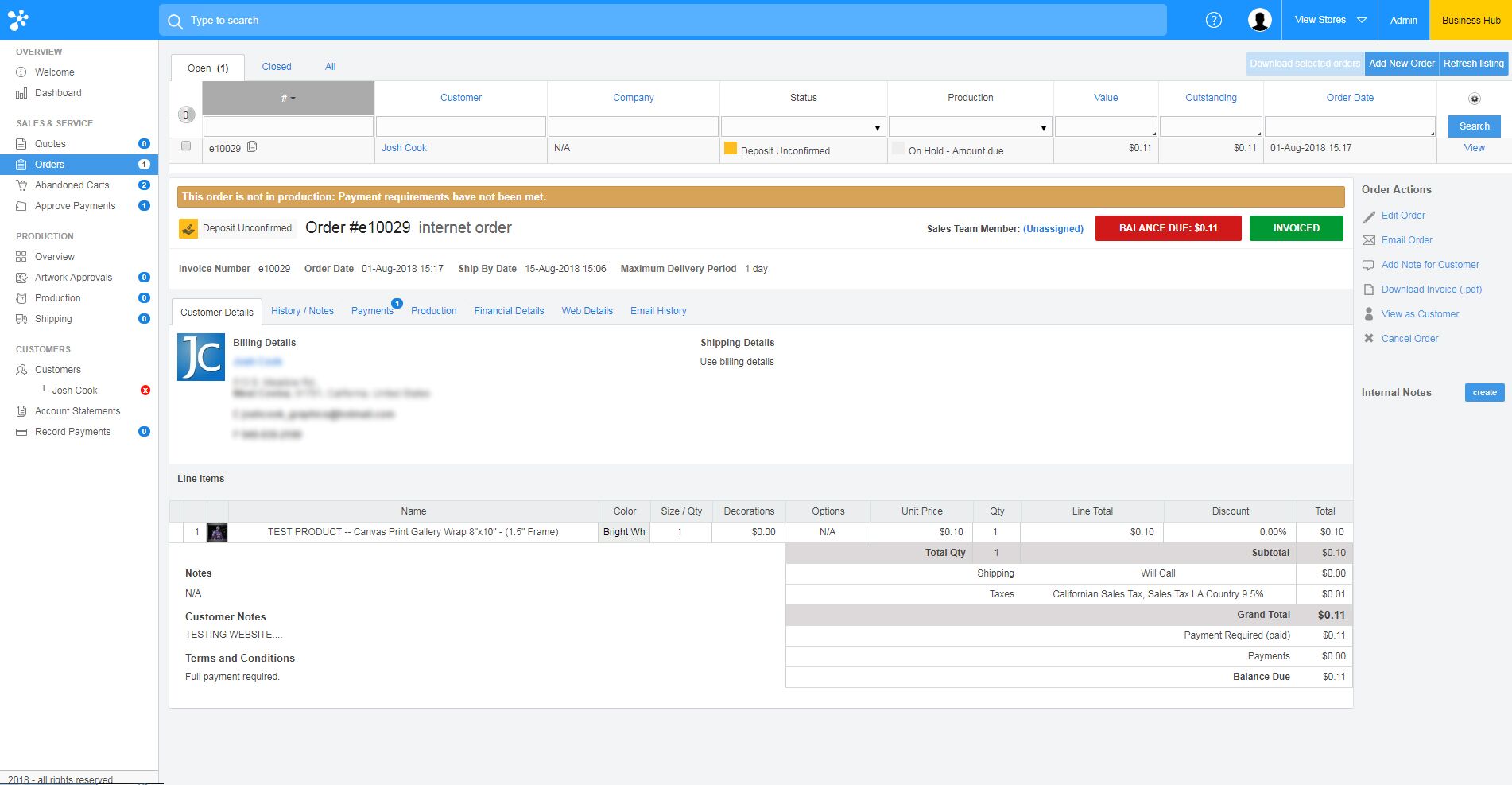Open the Status filter dropdown
Screen dimensions: 1512x785
point(803,127)
